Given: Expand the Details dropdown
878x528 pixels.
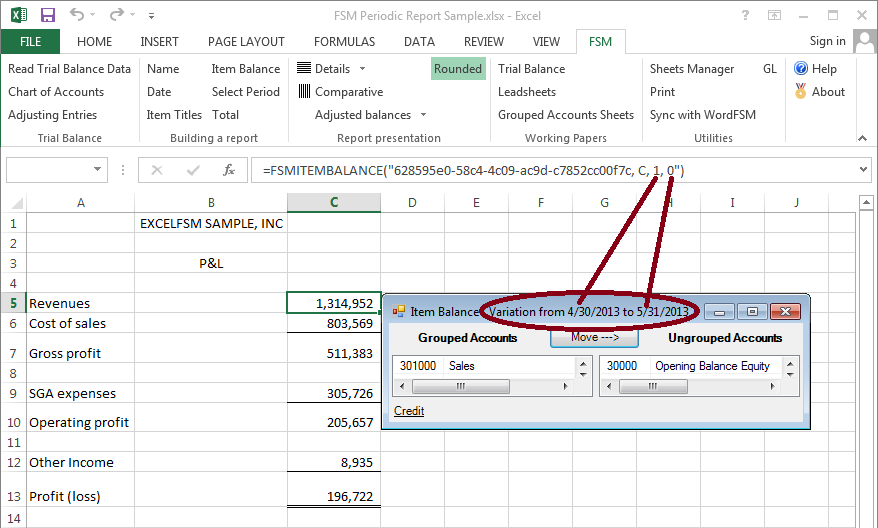Looking at the screenshot, I should click(x=362, y=69).
